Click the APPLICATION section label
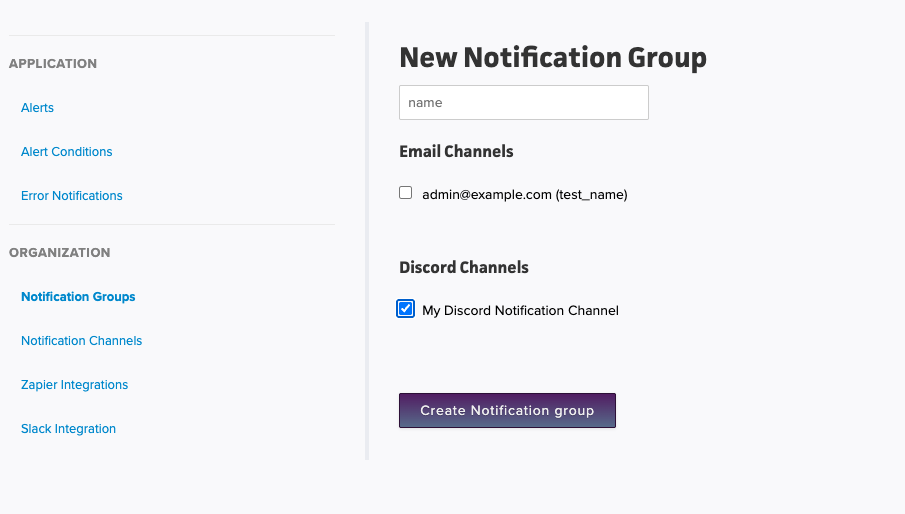905x514 pixels. (53, 63)
